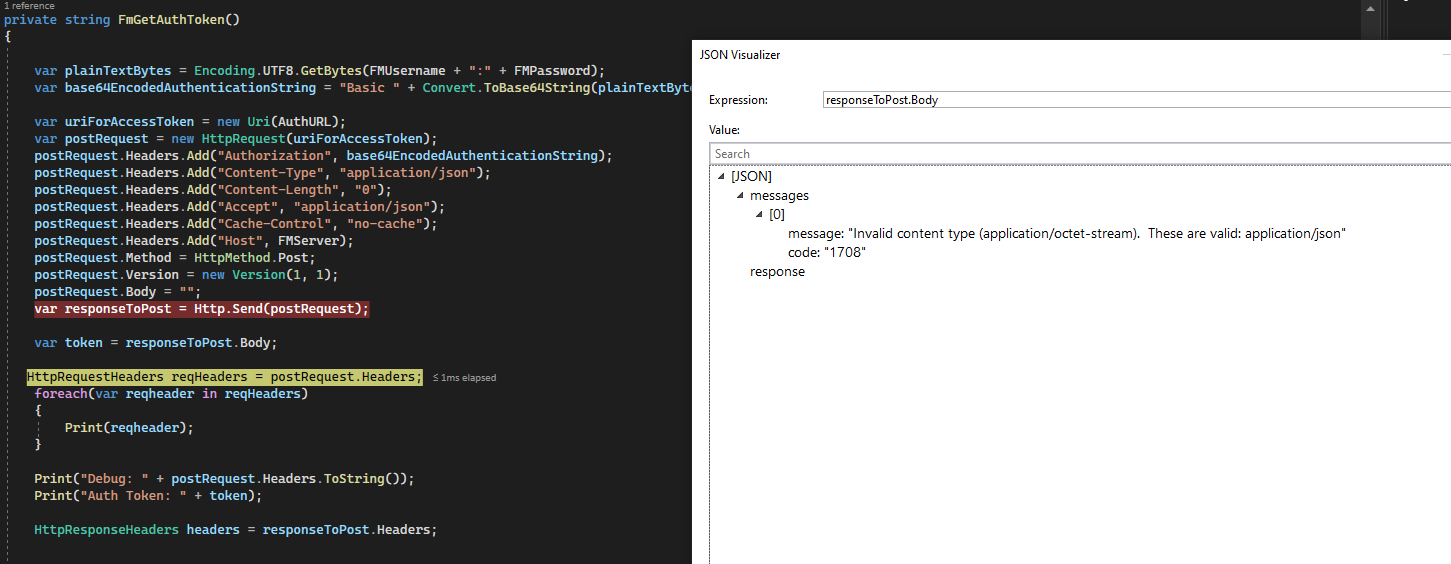The image size is (1451, 564).
Task: Click the postRequest.Method = HttpMethod.Post line
Action: click(175, 258)
